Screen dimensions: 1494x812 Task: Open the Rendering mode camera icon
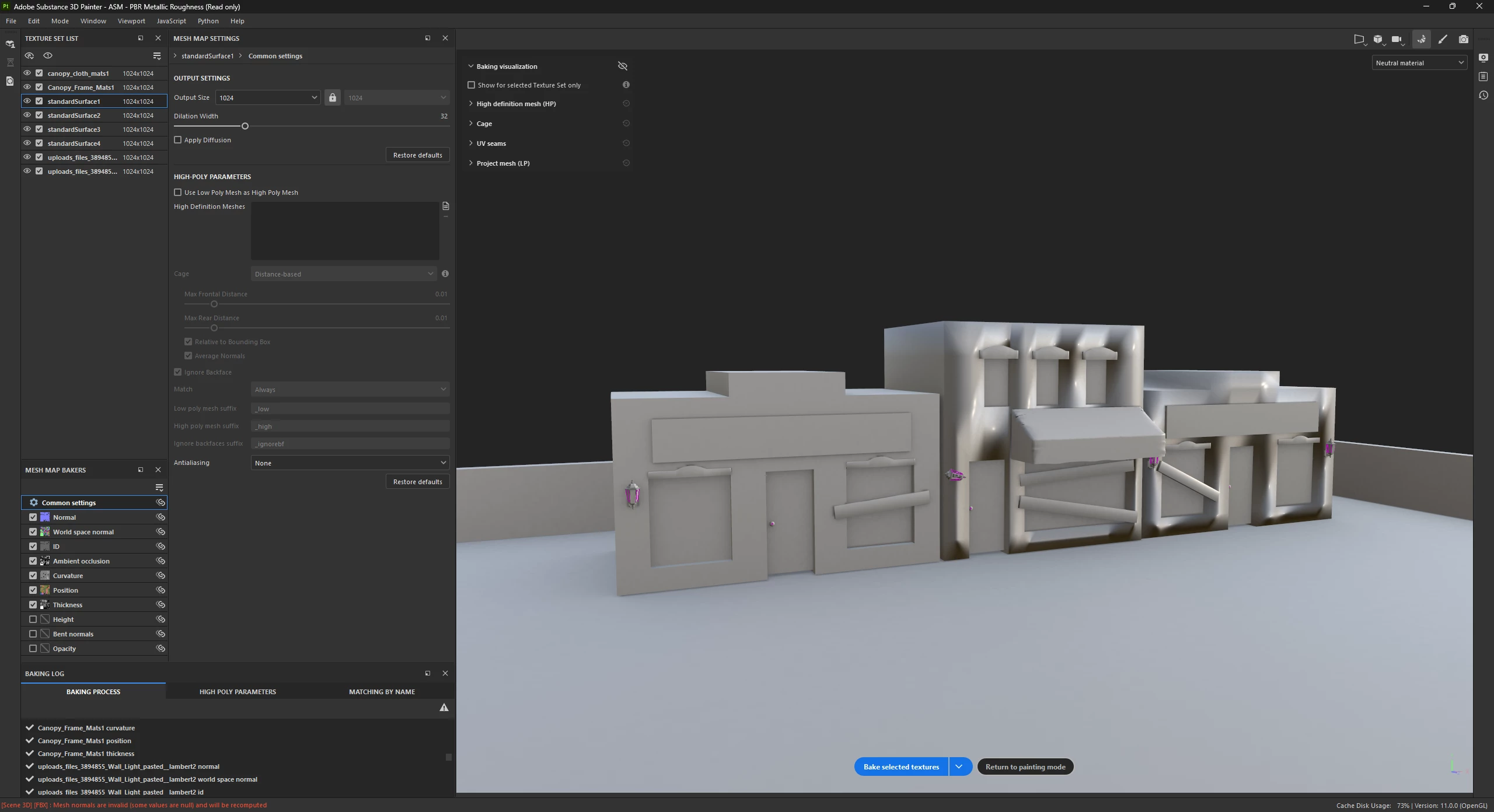pos(1463,39)
